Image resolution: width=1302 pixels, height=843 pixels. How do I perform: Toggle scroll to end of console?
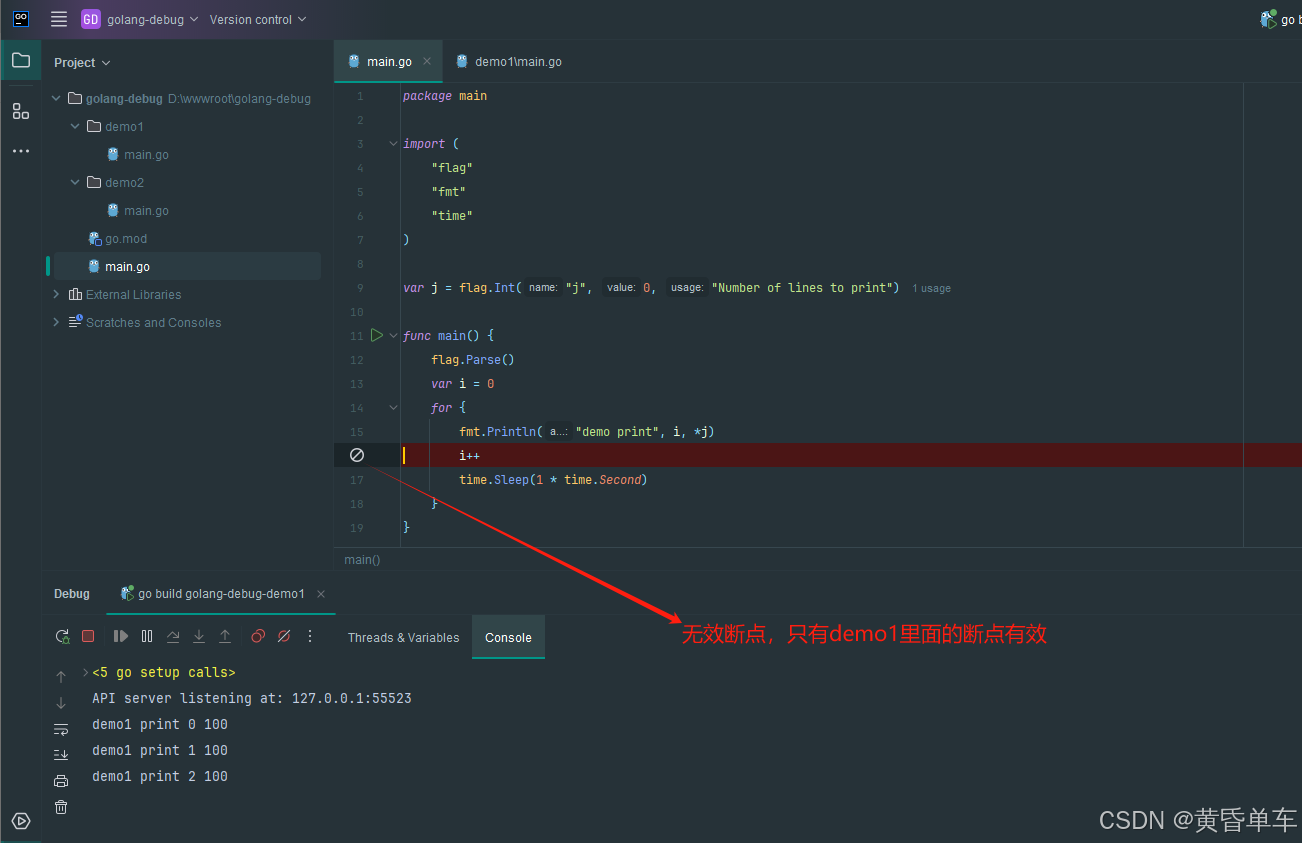pyautogui.click(x=61, y=755)
